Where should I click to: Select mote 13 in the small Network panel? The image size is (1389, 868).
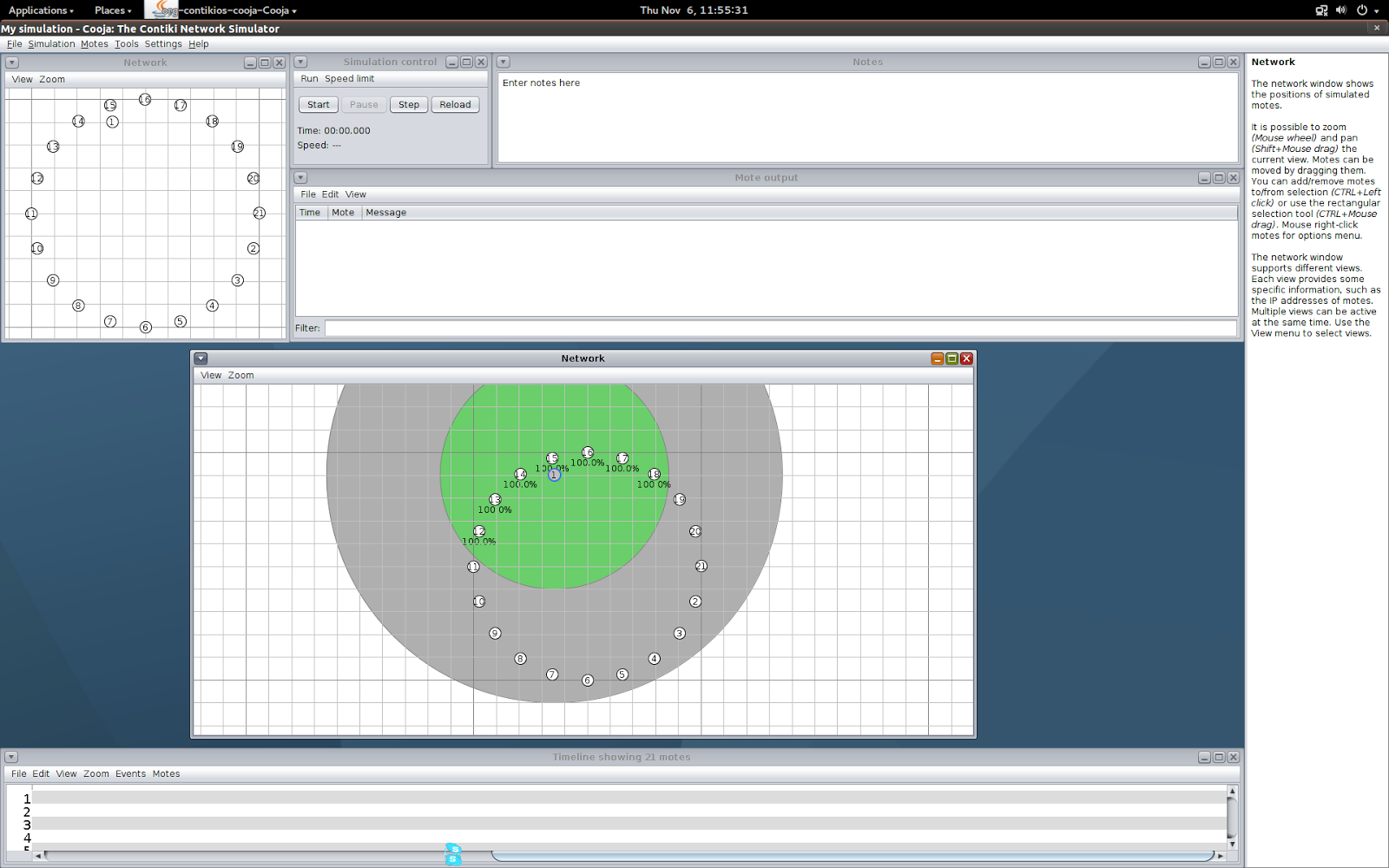(x=53, y=147)
